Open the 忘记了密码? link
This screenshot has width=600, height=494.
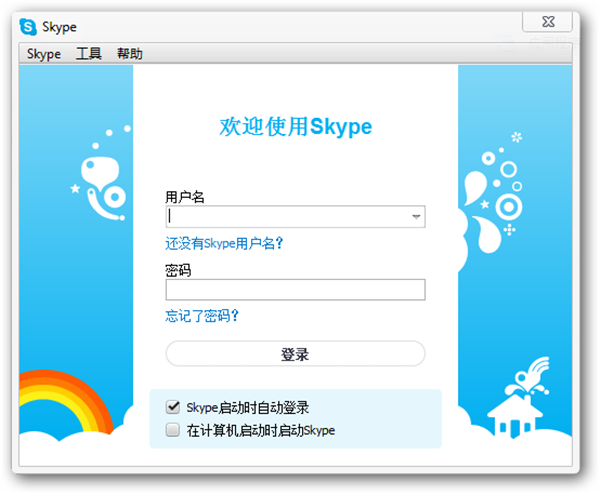pos(202,316)
